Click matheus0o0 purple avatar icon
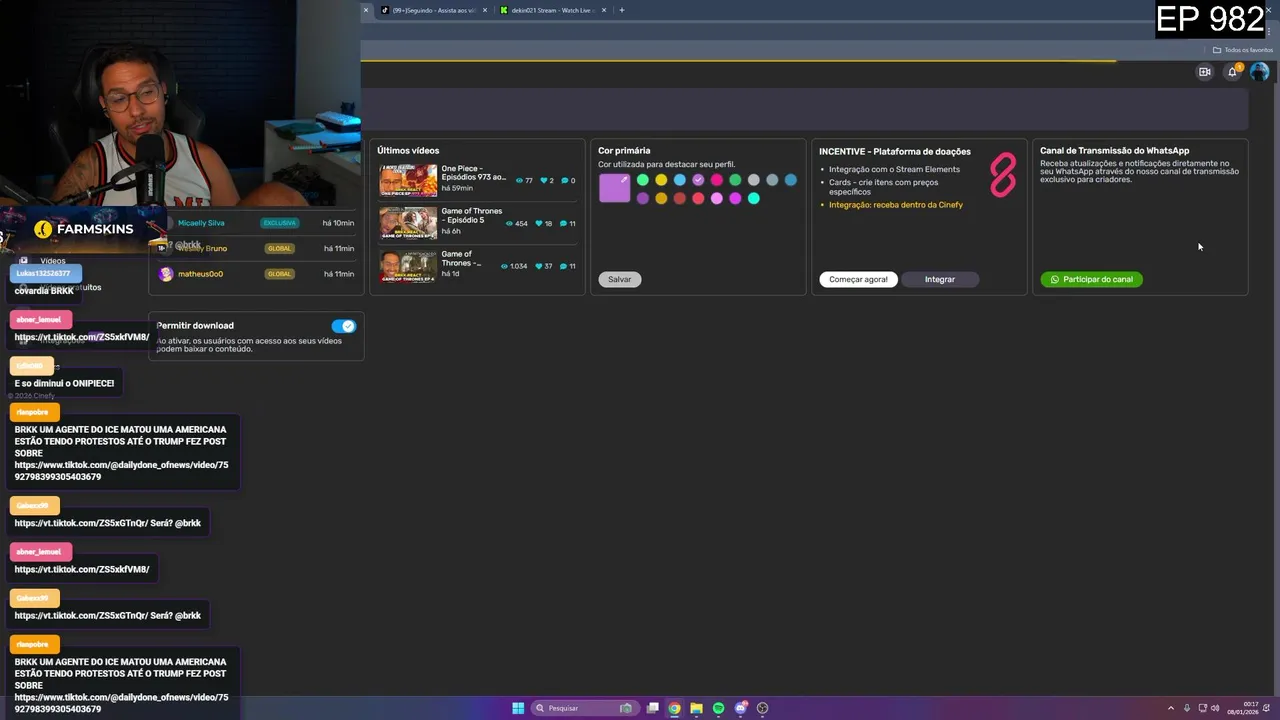Viewport: 1280px width, 720px height. click(x=166, y=274)
